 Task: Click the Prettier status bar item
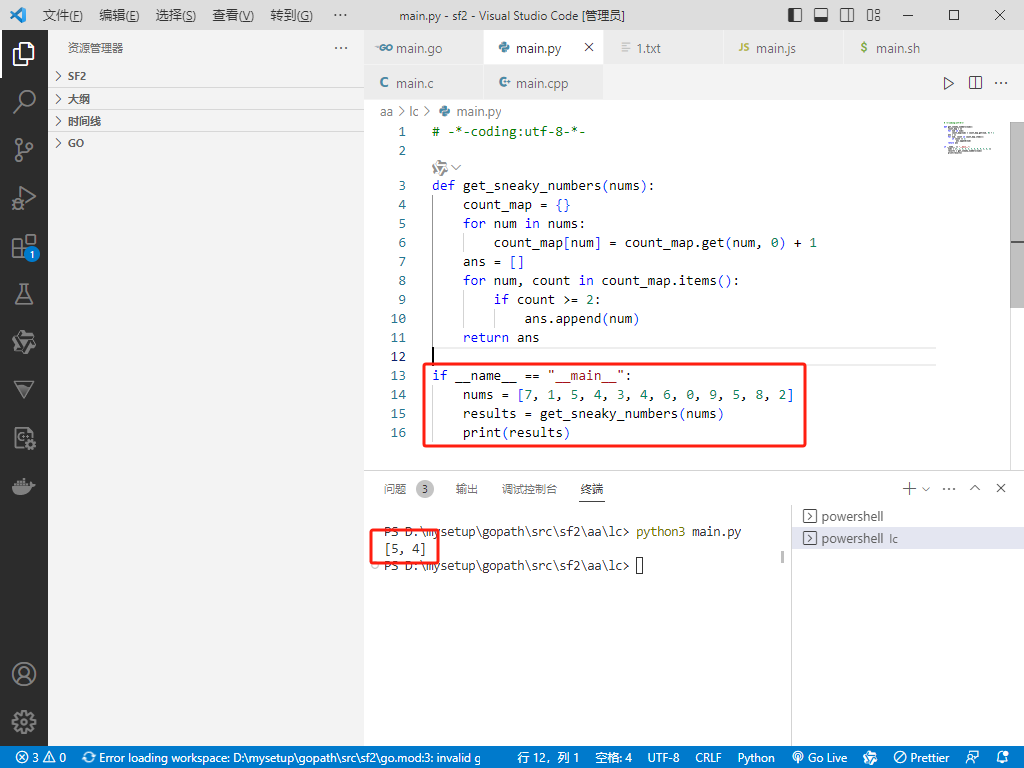pos(921,757)
